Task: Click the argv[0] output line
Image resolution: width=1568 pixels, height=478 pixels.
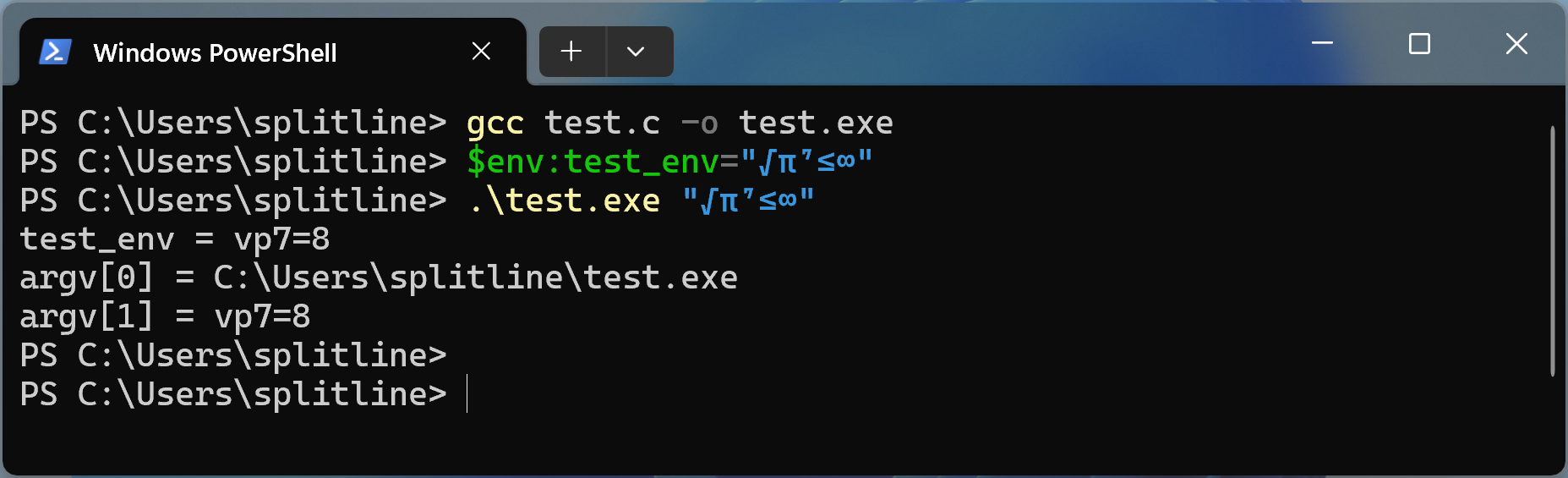Action: click(x=379, y=277)
